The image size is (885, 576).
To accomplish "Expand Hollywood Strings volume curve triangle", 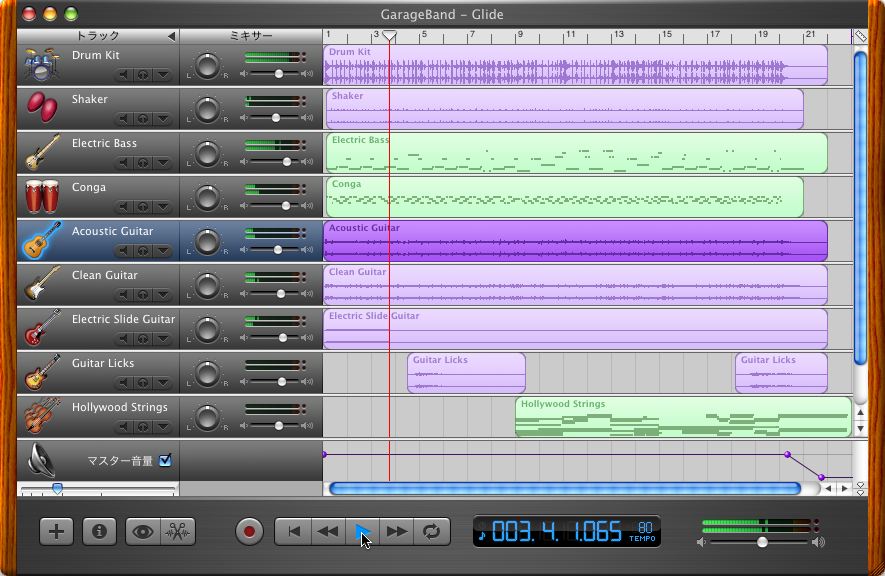I will [163, 426].
